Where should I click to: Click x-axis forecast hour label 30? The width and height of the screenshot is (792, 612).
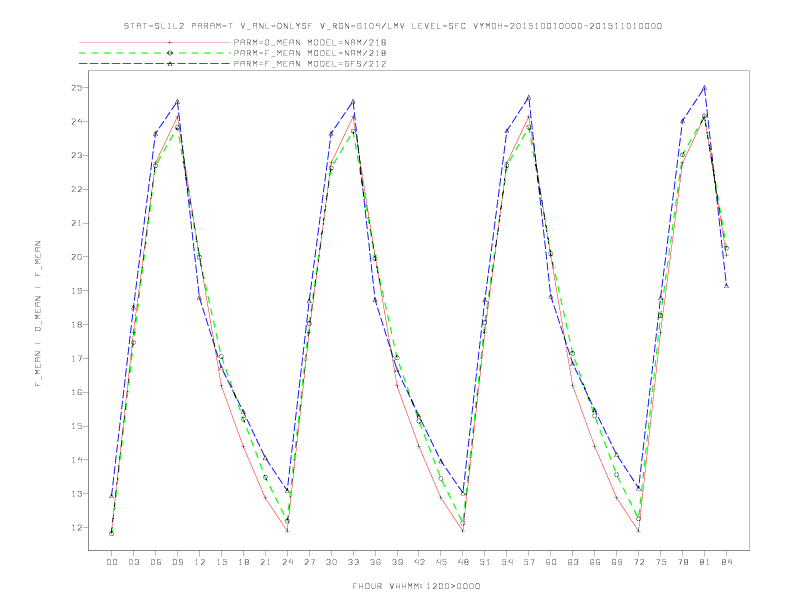coord(331,562)
